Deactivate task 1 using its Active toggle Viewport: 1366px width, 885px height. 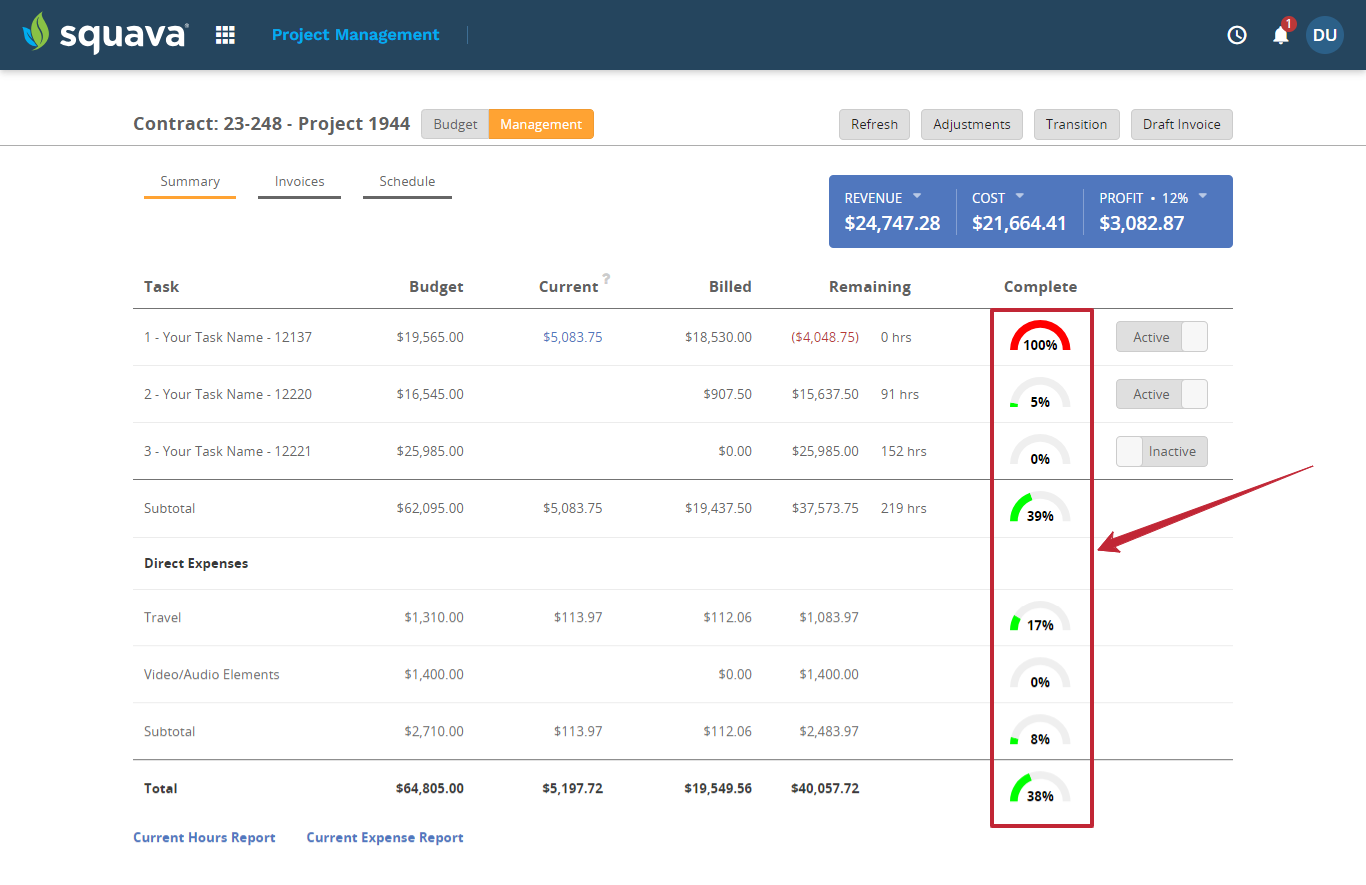click(1161, 337)
